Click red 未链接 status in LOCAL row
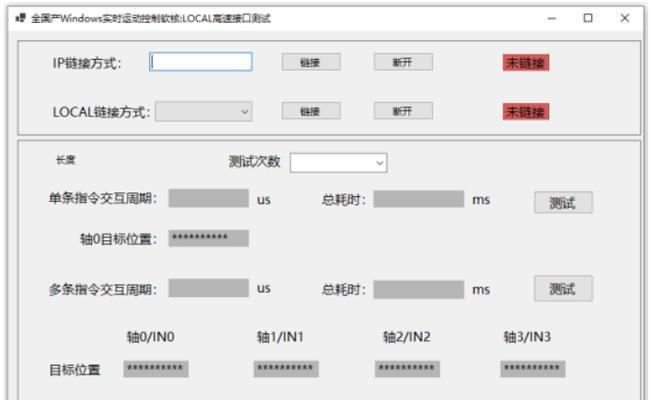Screen dimensions: 653x400 (526, 112)
